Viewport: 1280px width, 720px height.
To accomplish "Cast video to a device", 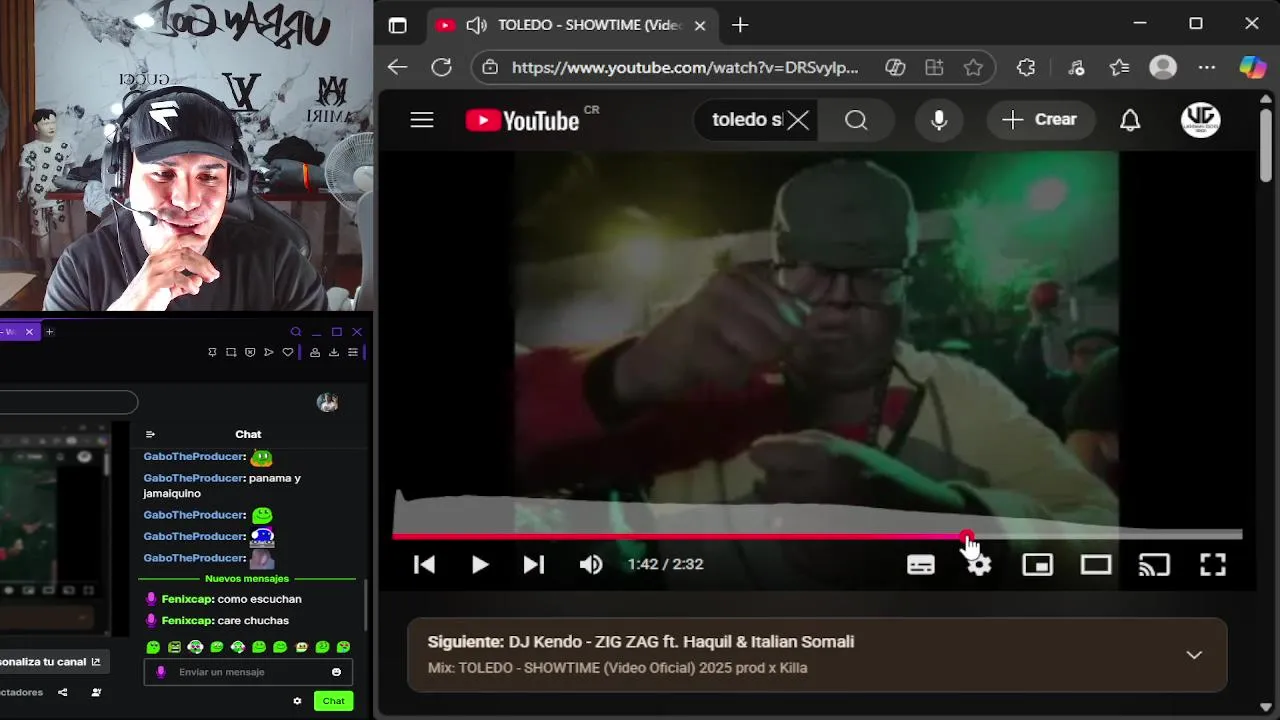I will [x=1154, y=565].
